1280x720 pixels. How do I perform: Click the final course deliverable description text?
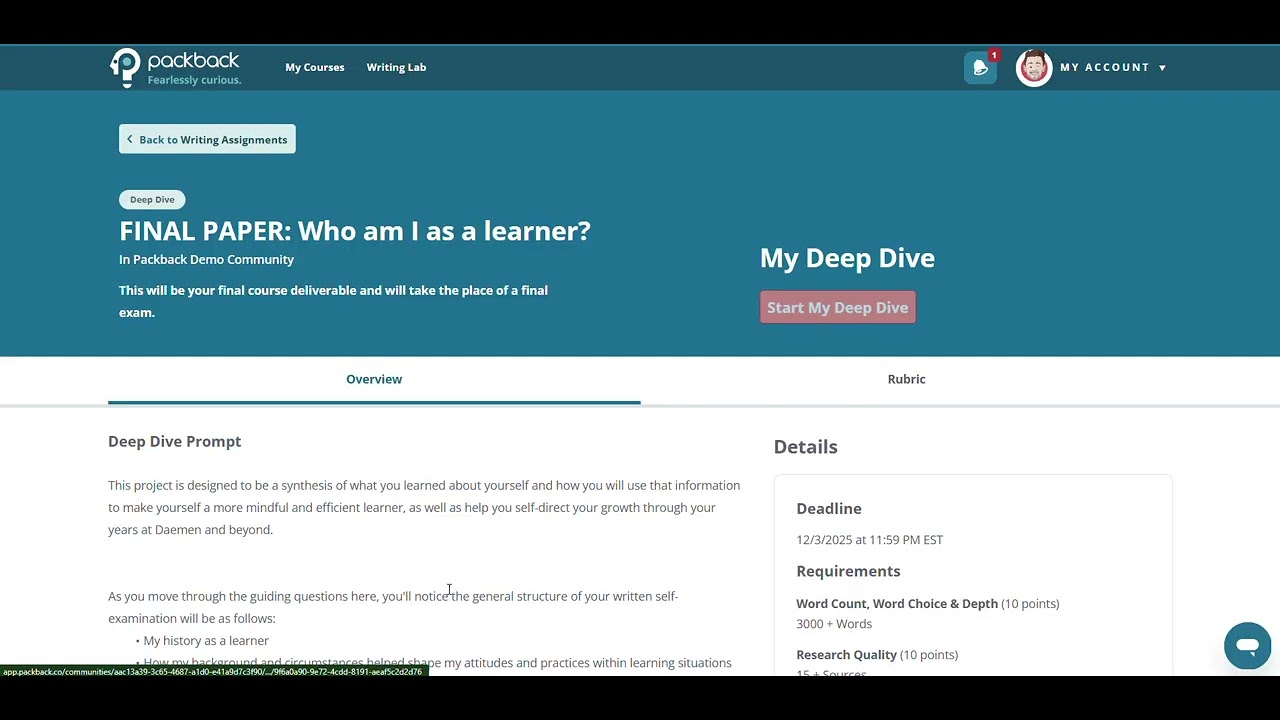[x=333, y=301]
